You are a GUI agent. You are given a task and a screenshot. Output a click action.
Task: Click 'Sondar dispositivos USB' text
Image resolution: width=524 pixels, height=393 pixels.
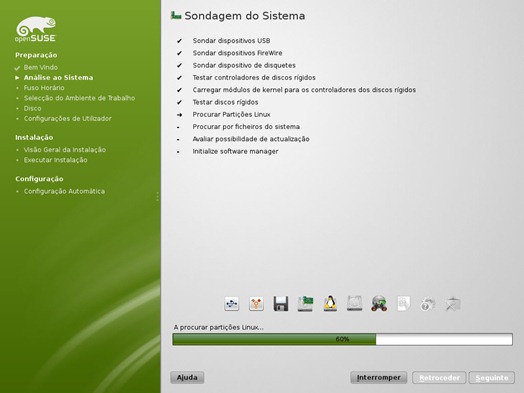click(231, 41)
